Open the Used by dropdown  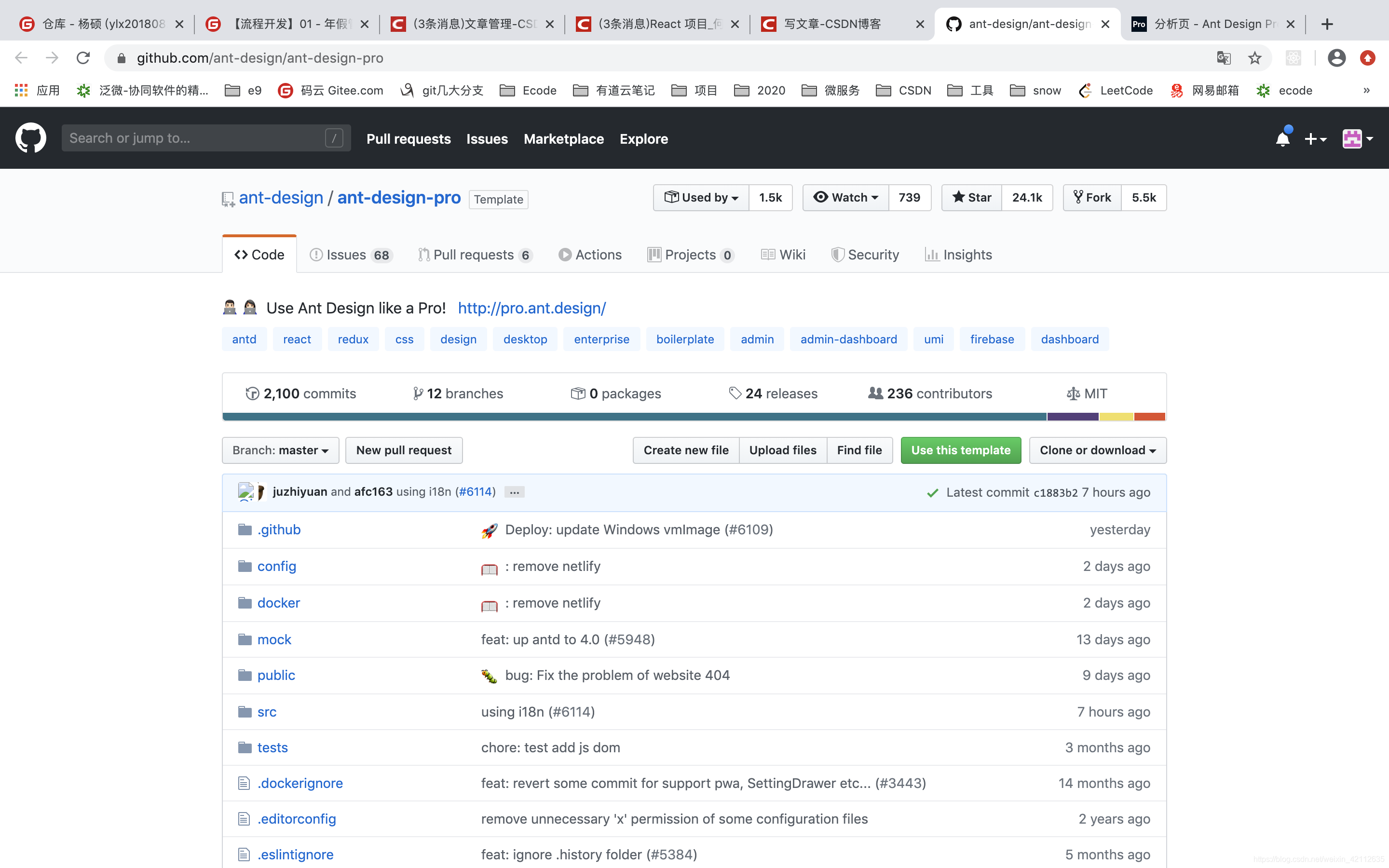701,198
